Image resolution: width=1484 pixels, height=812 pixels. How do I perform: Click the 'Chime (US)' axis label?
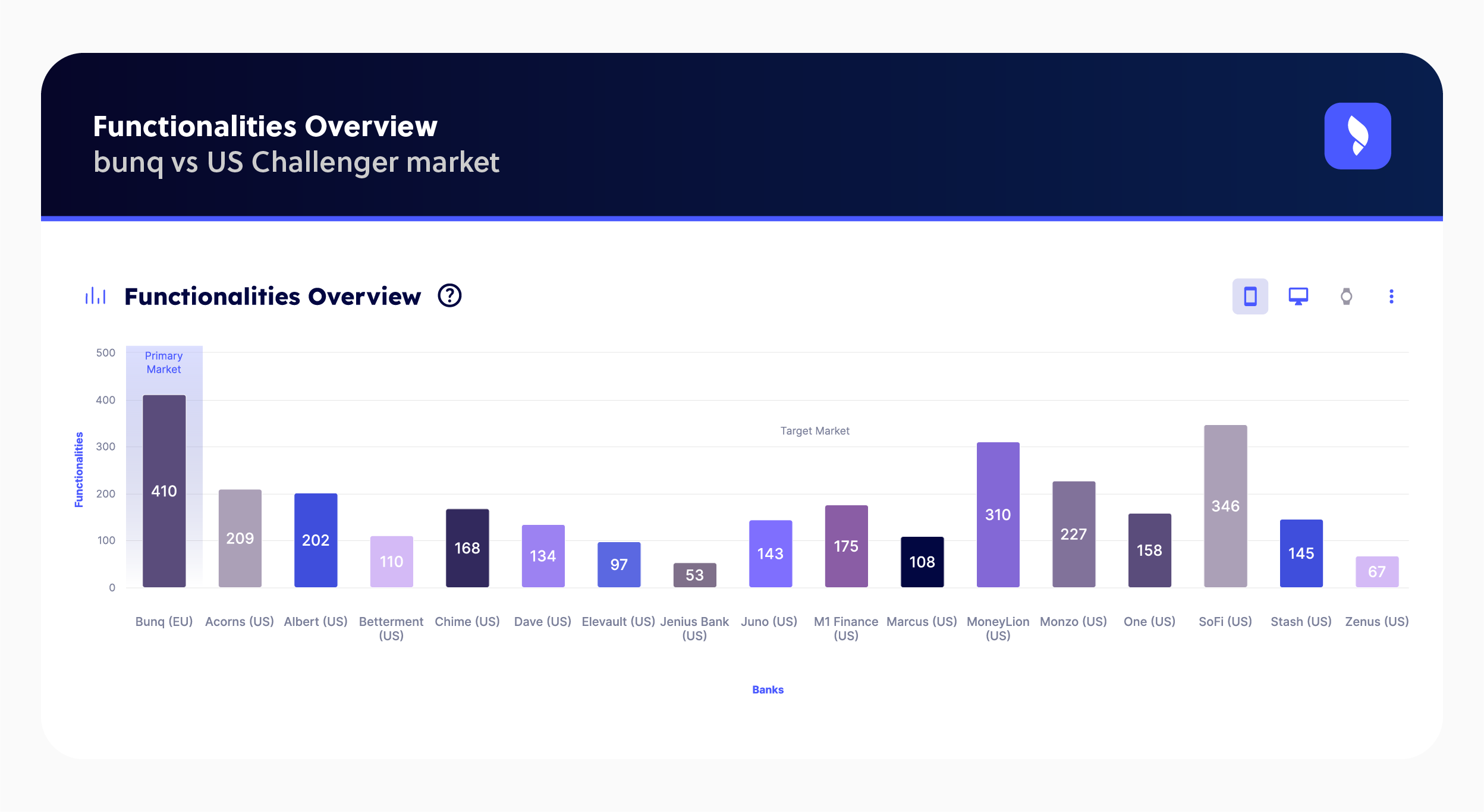coord(467,622)
